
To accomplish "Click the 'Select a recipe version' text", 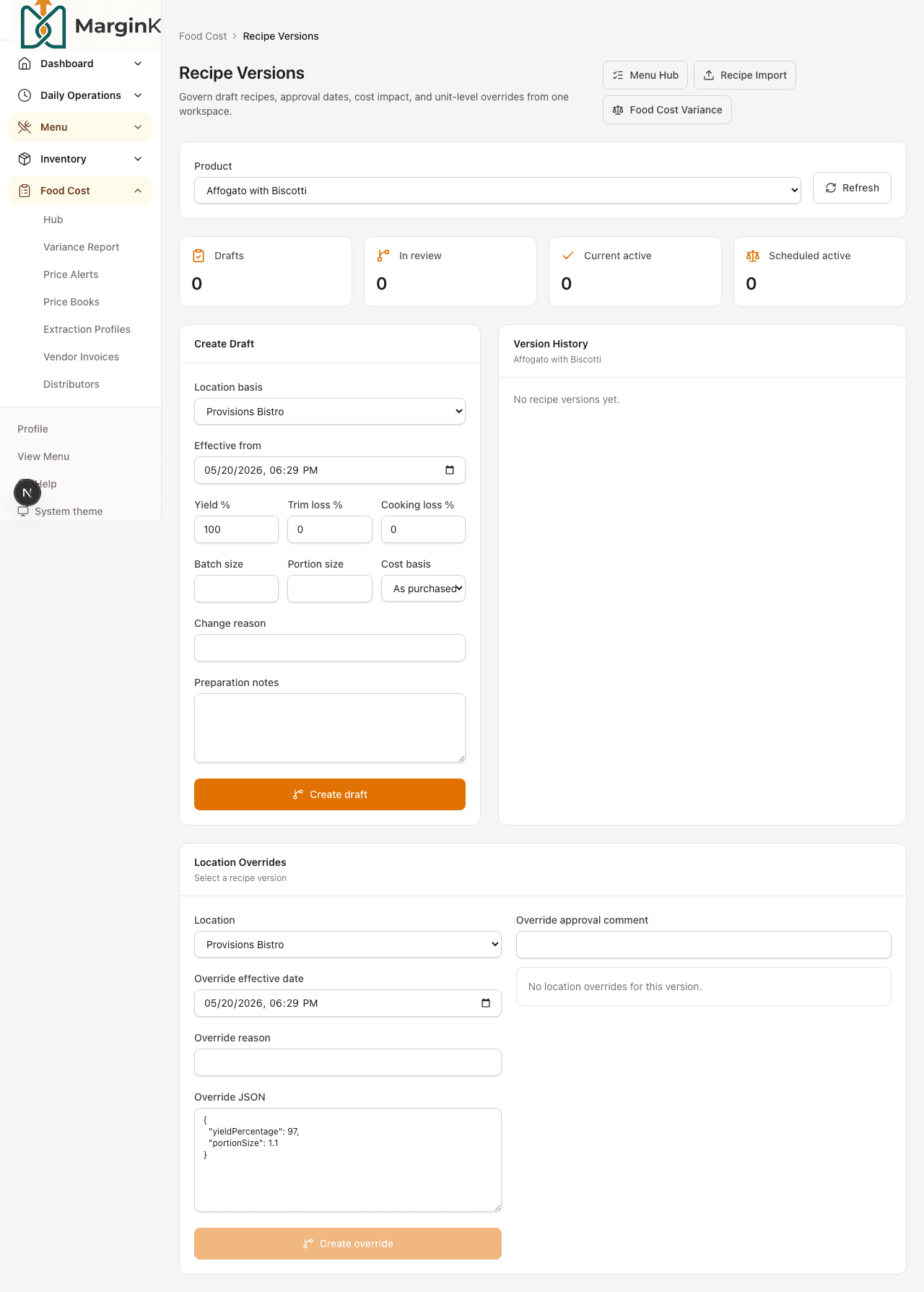I will [x=240, y=878].
